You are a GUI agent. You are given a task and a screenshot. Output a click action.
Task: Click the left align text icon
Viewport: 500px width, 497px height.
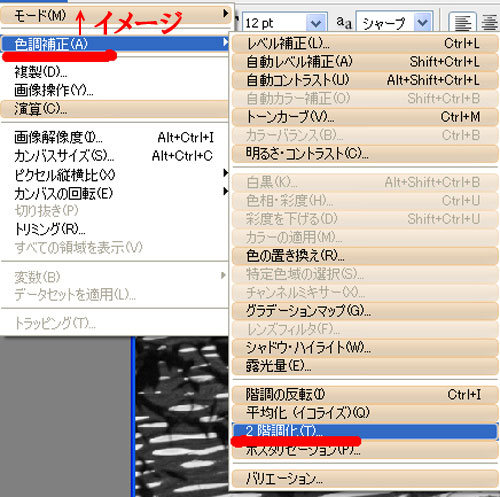pyautogui.click(x=462, y=23)
